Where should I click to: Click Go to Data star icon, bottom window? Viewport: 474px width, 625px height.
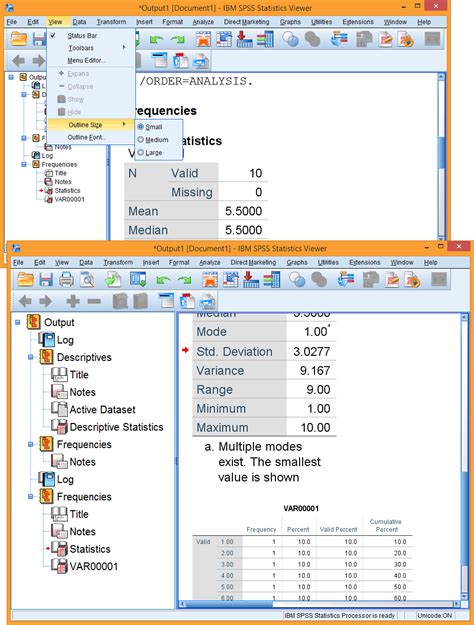(x=210, y=279)
